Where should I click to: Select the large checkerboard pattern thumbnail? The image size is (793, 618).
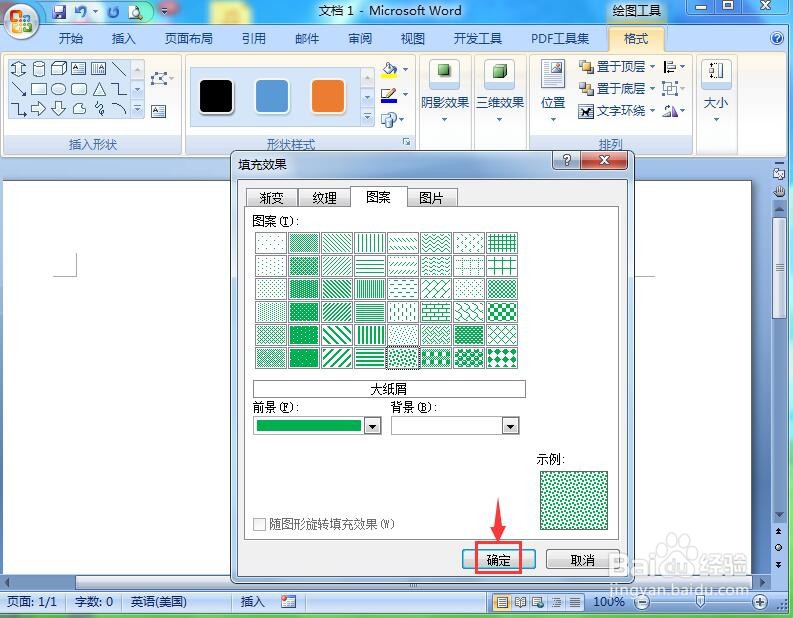(x=502, y=312)
